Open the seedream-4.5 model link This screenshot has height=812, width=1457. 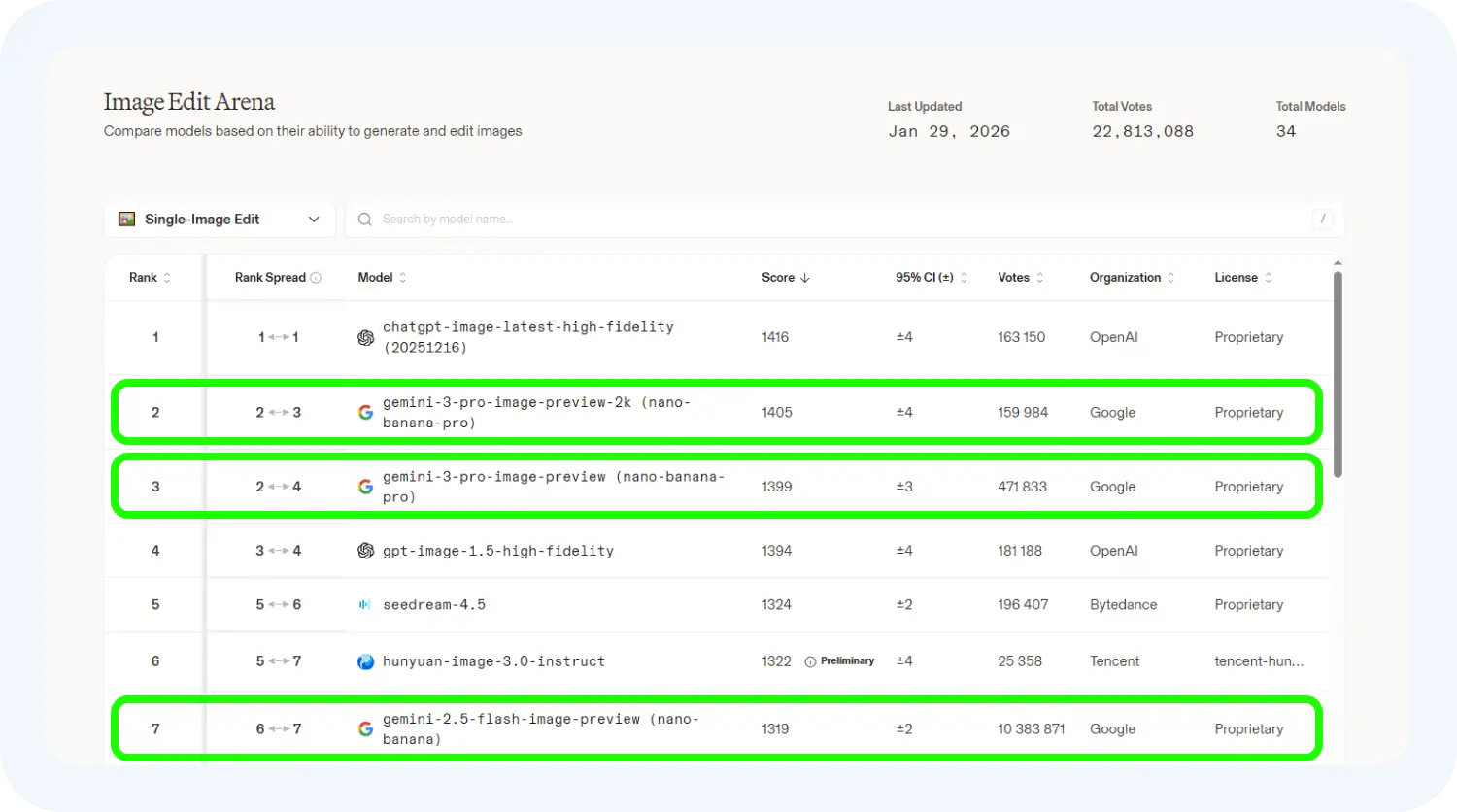434,605
